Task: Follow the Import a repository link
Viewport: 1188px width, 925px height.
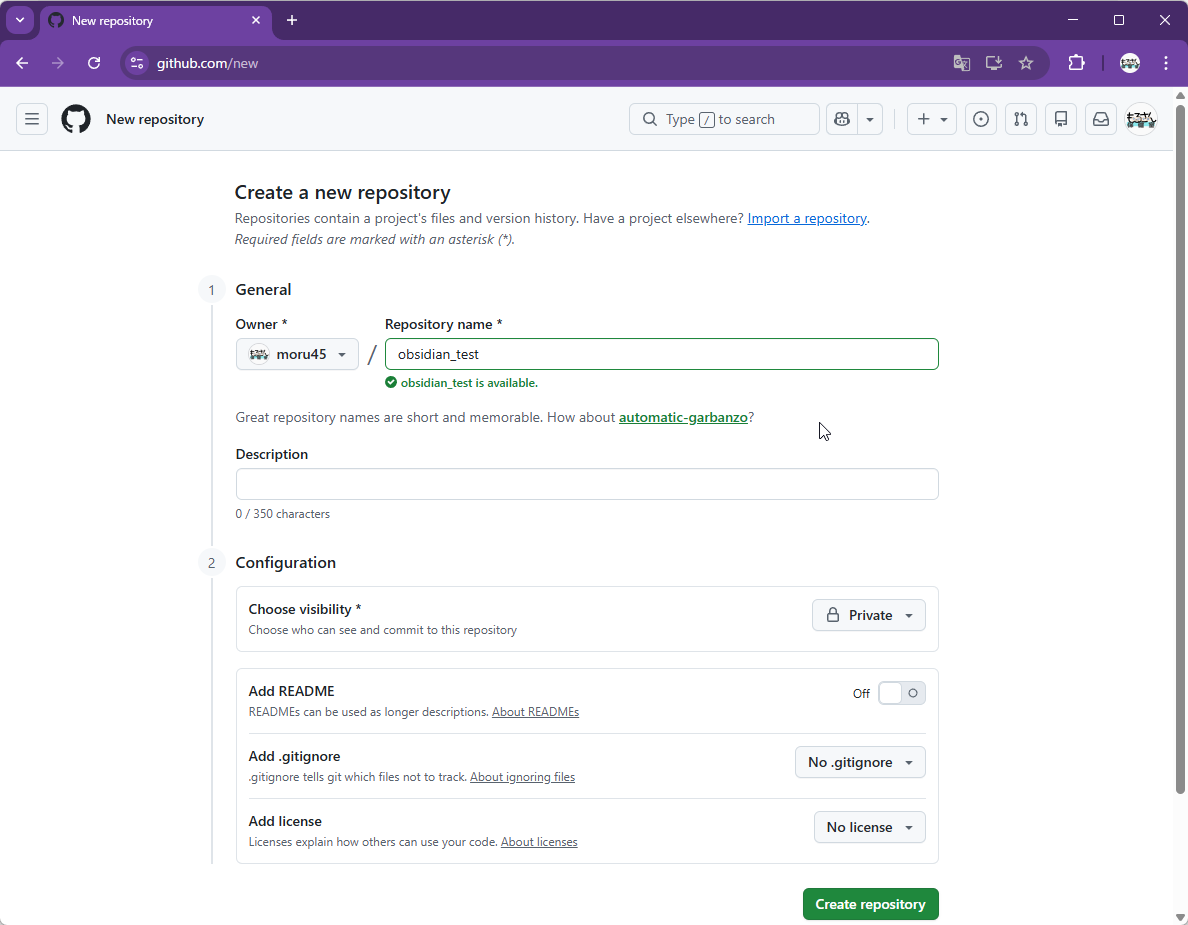Action: click(807, 218)
